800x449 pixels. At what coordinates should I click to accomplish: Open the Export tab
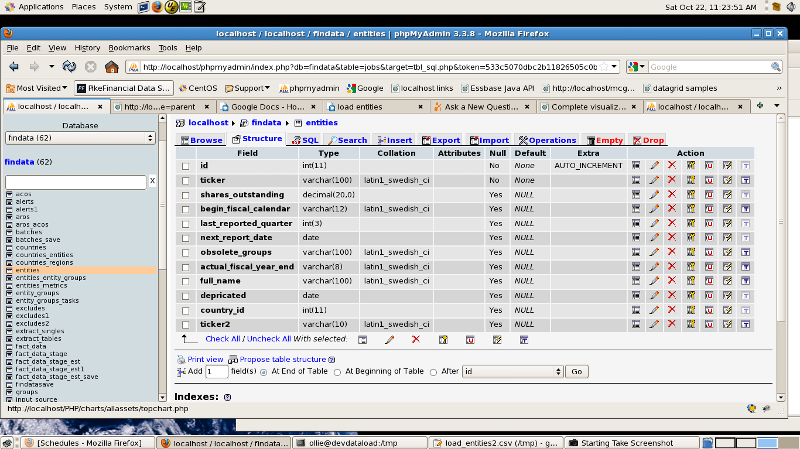point(441,140)
